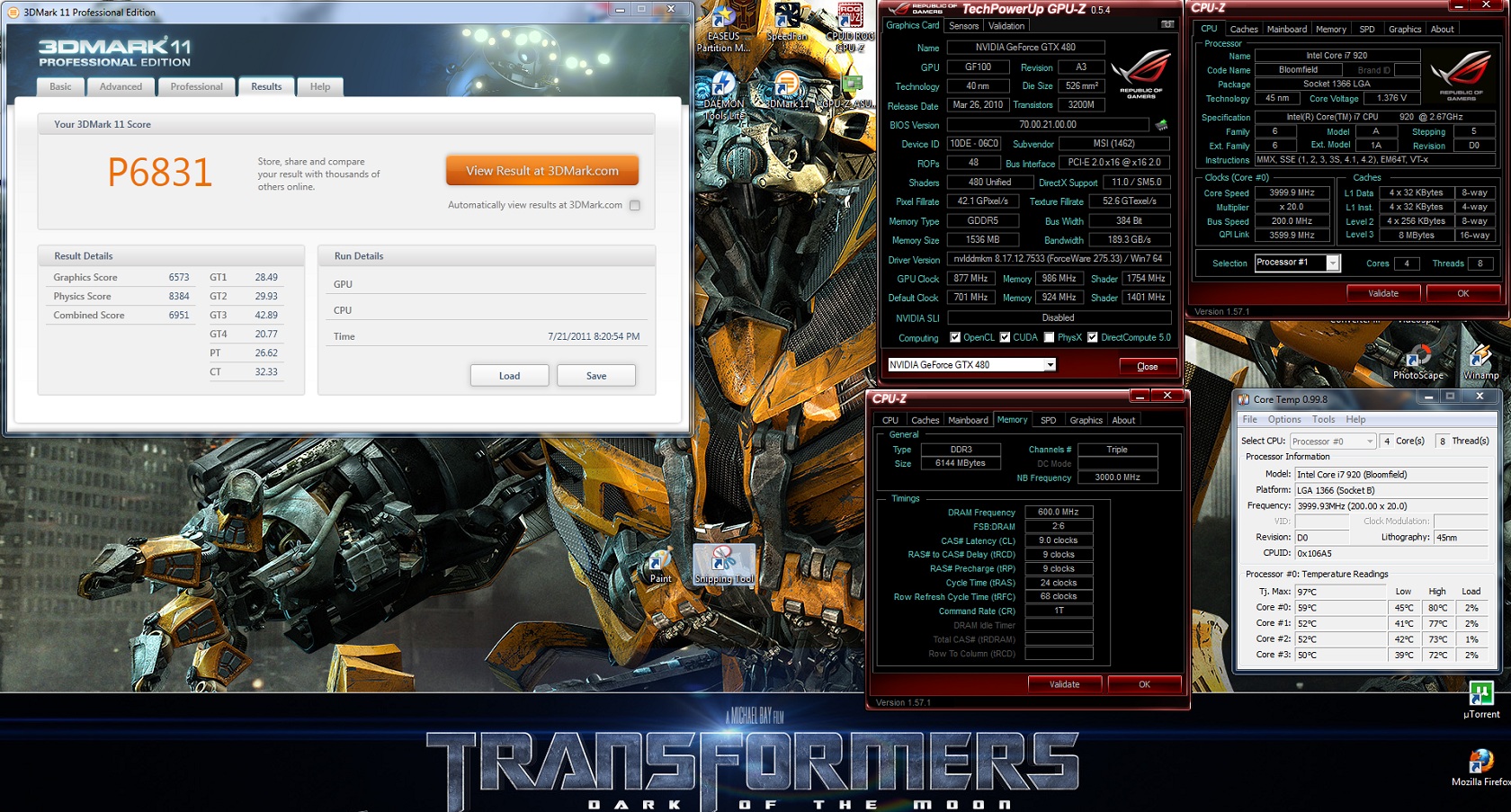
Task: Open the Help tab in 3DMark
Action: (320, 86)
